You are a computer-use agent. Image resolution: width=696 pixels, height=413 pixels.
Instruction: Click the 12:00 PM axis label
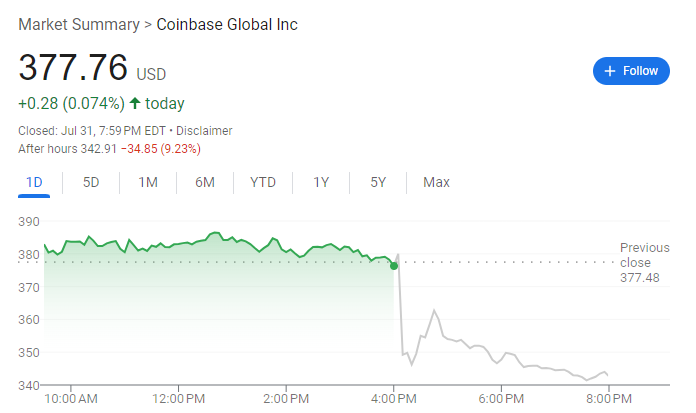point(179,399)
